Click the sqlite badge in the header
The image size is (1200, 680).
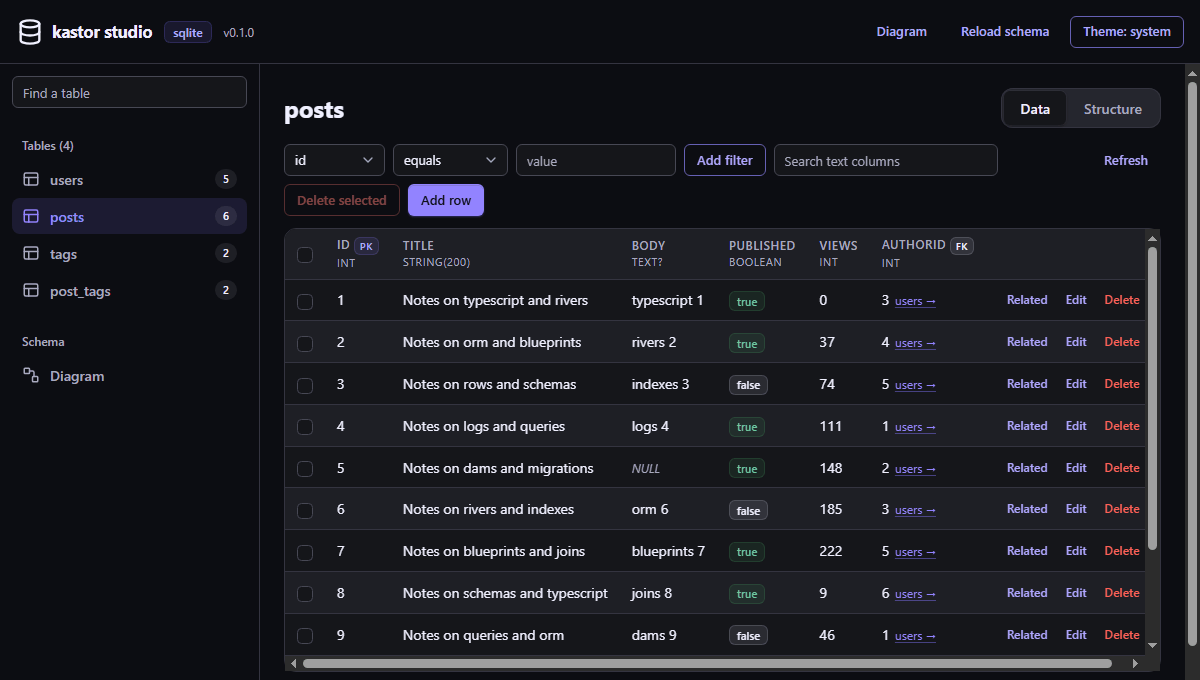coord(188,32)
